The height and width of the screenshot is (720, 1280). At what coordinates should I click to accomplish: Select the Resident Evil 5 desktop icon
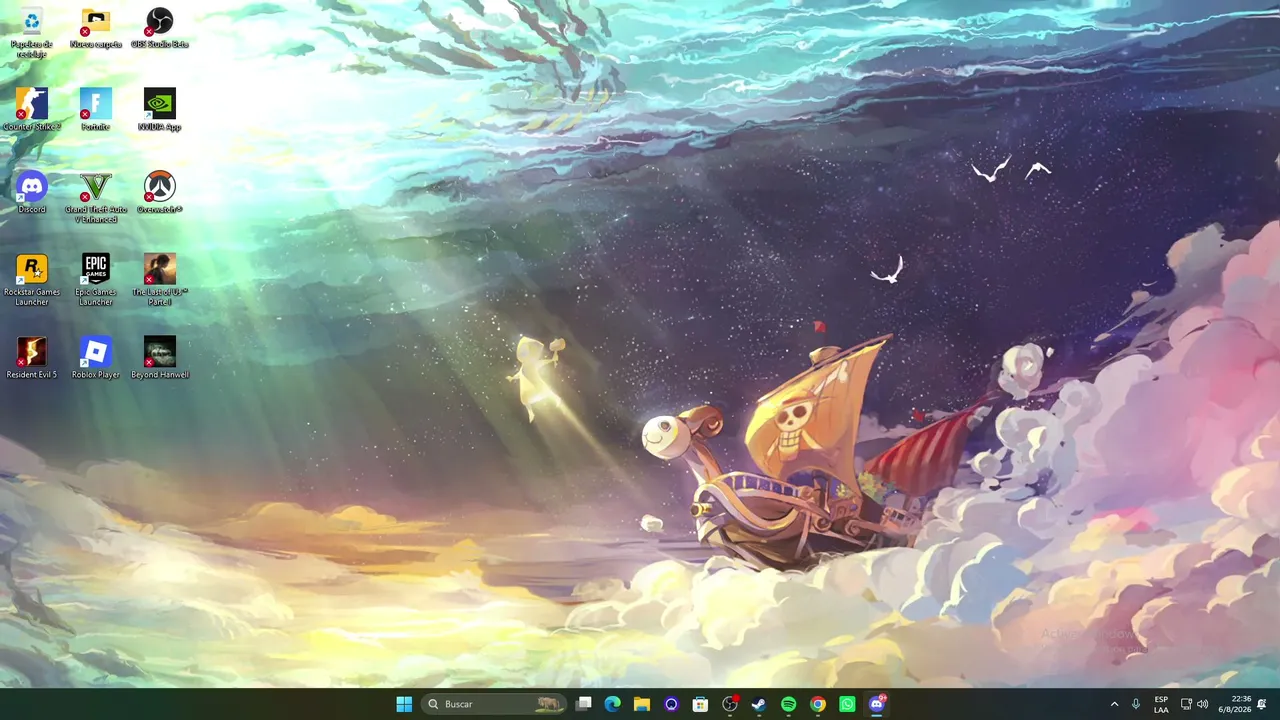tap(32, 358)
